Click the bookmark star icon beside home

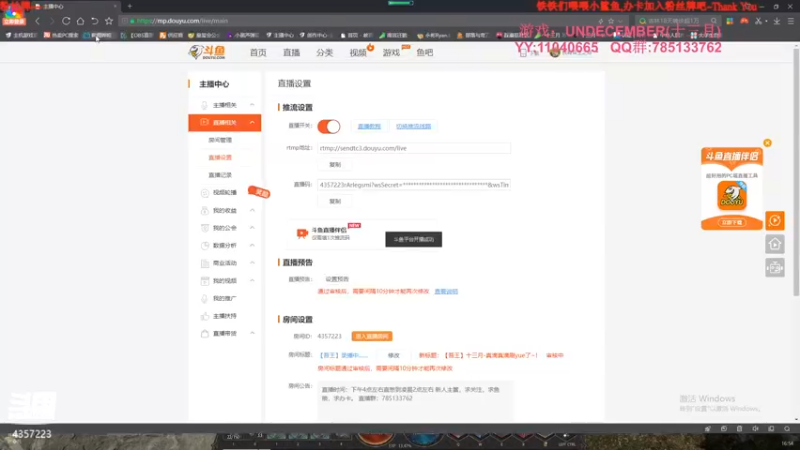109,21
